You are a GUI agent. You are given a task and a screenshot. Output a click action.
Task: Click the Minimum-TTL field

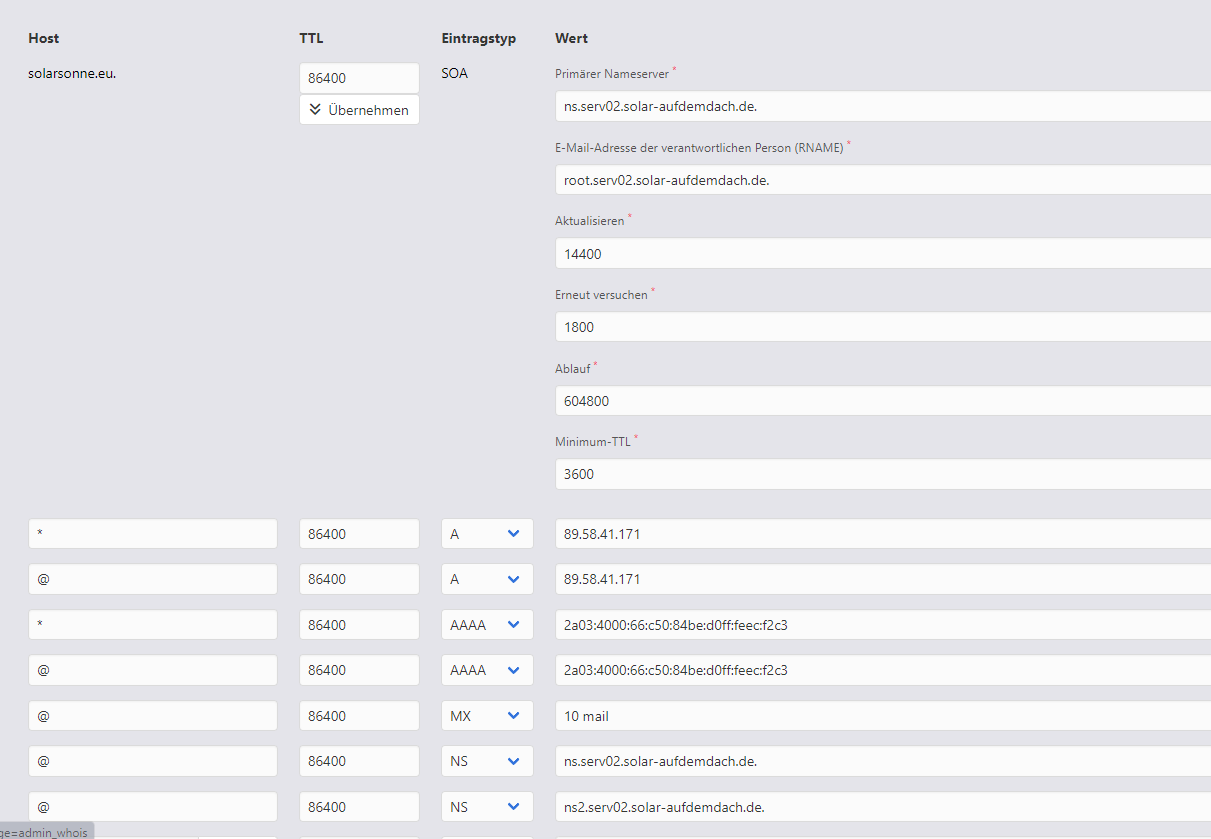pyautogui.click(x=880, y=474)
